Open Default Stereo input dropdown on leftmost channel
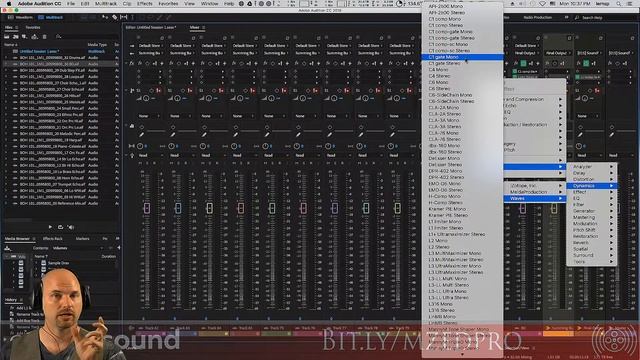This screenshot has height=360, width=640. point(150,46)
